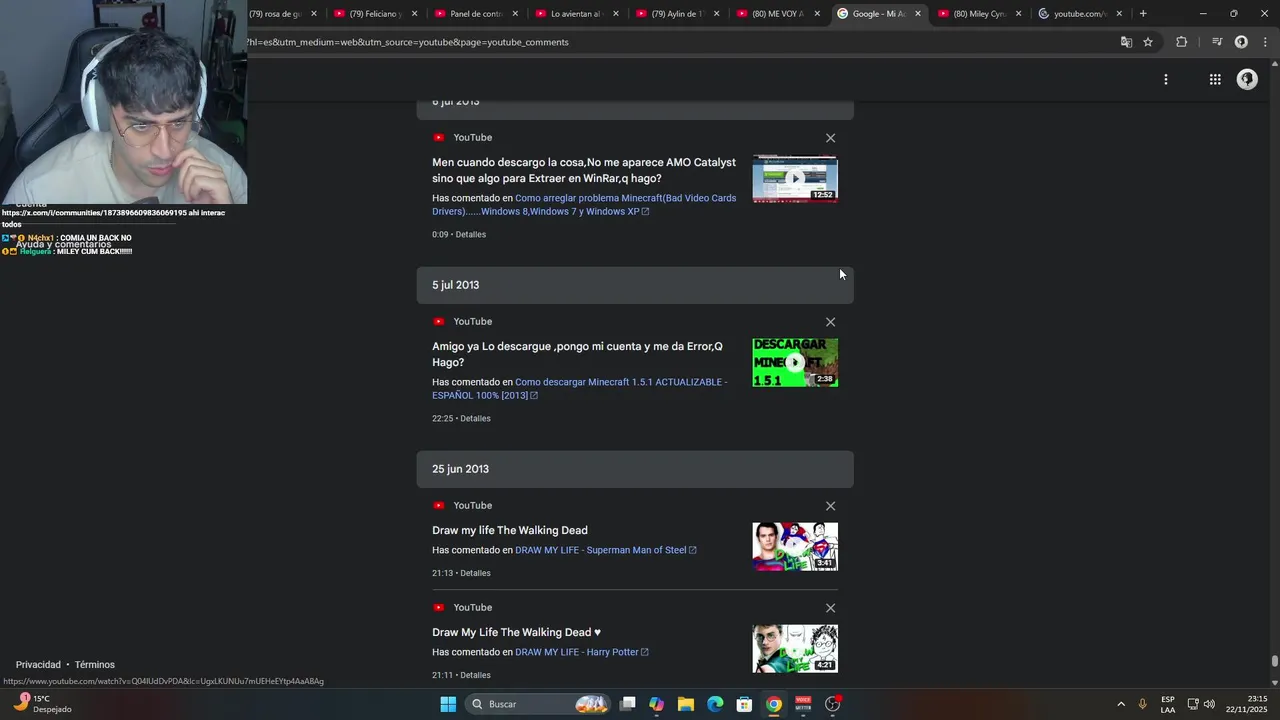This screenshot has width=1280, height=720.
Task: Open the Términos link
Action: pyautogui.click(x=95, y=665)
